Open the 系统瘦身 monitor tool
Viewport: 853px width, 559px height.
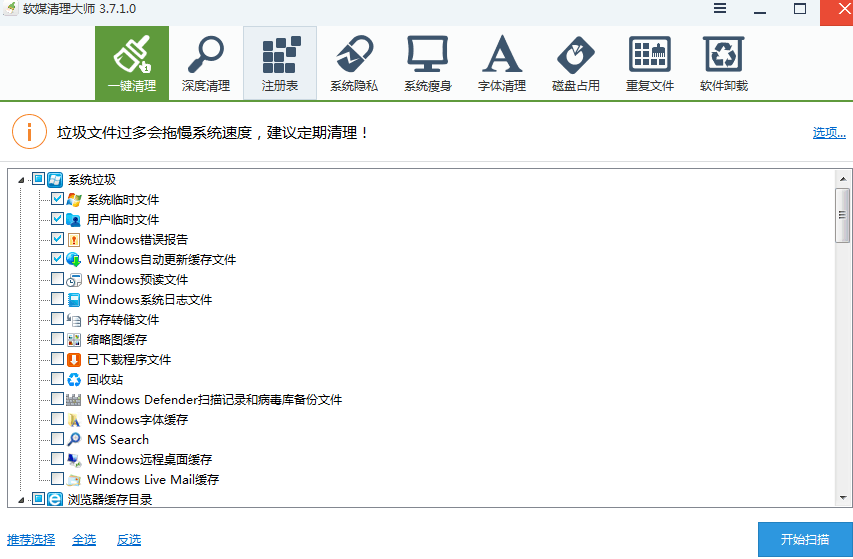428,63
